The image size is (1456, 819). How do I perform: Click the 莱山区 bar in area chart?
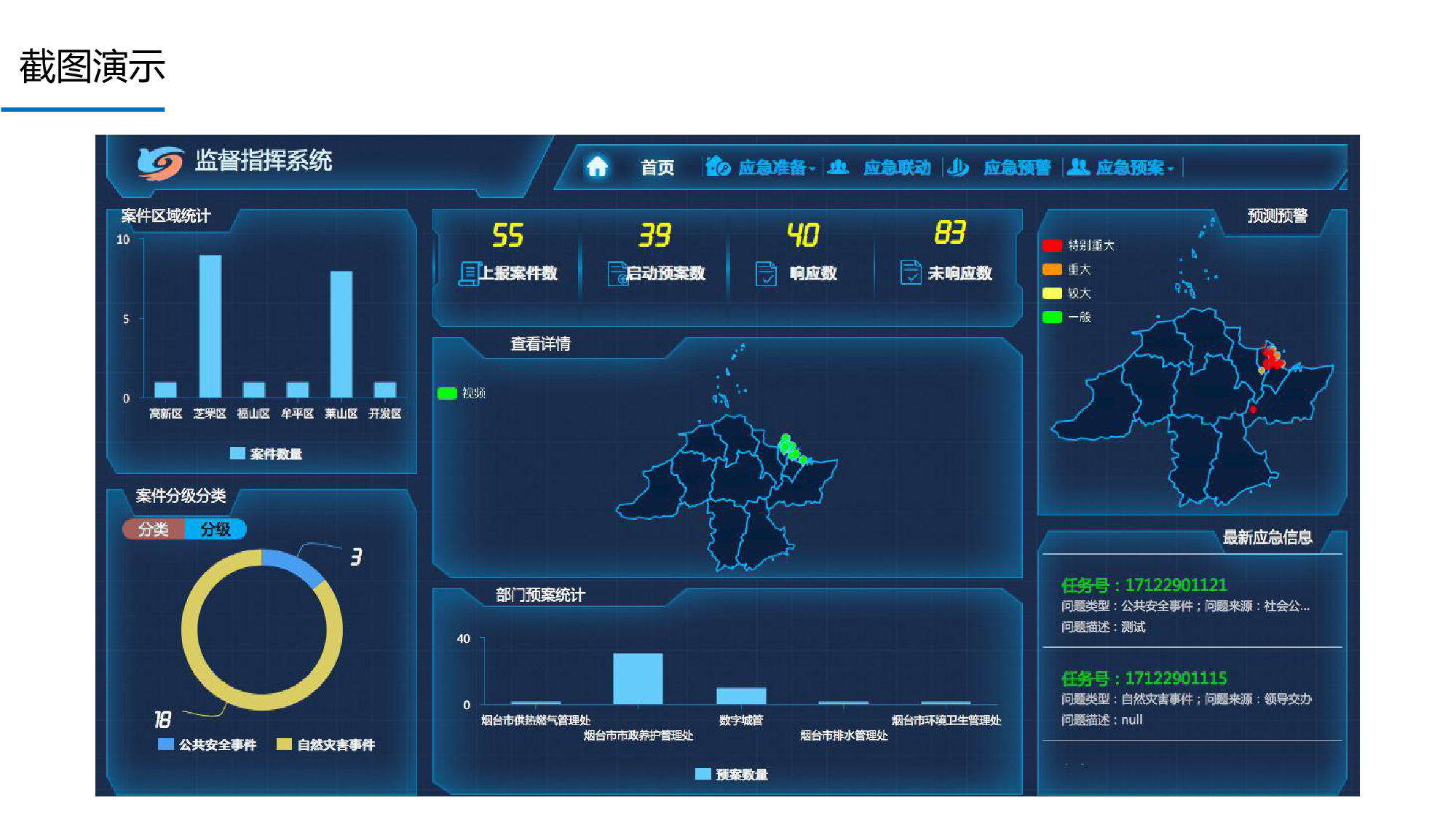tap(341, 334)
